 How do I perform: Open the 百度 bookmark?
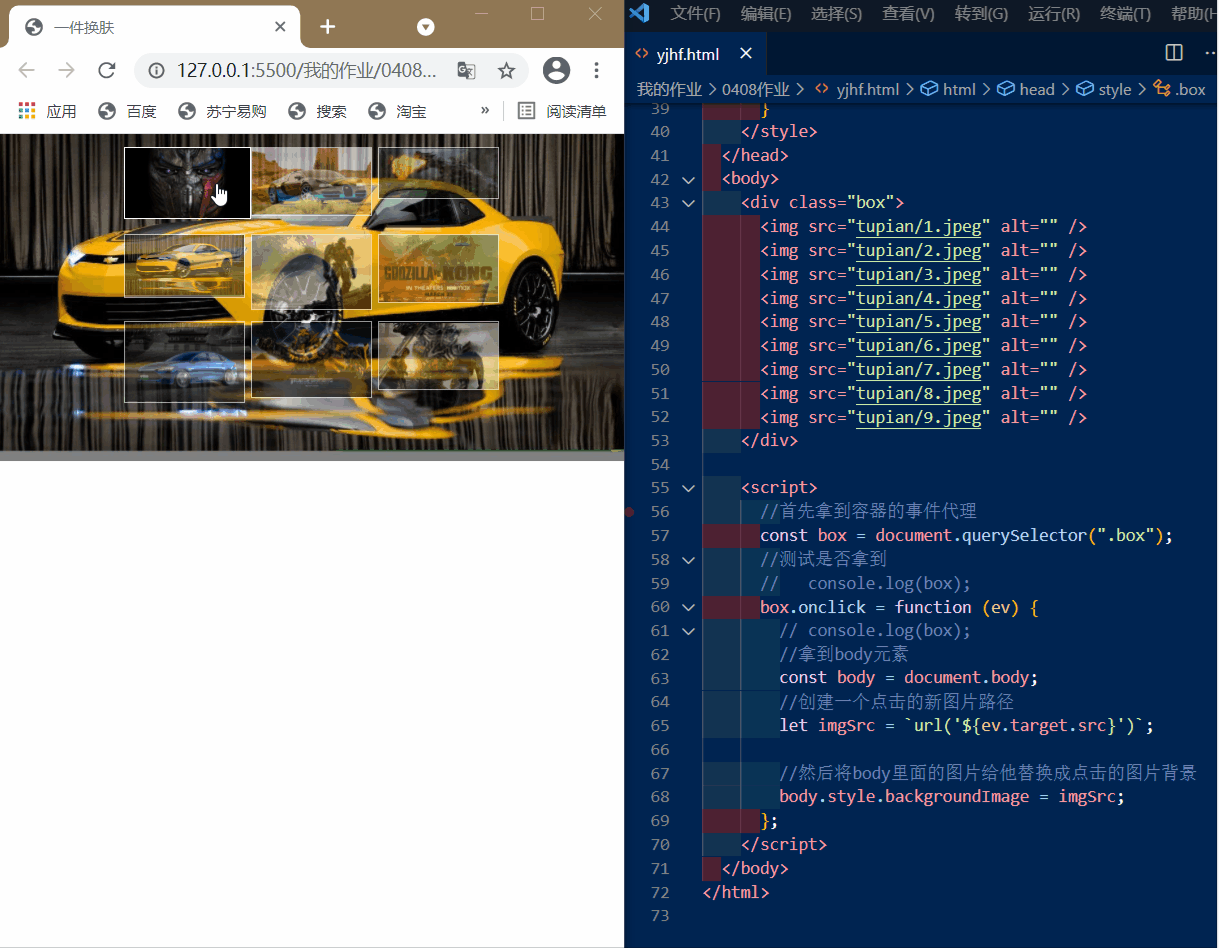(127, 111)
